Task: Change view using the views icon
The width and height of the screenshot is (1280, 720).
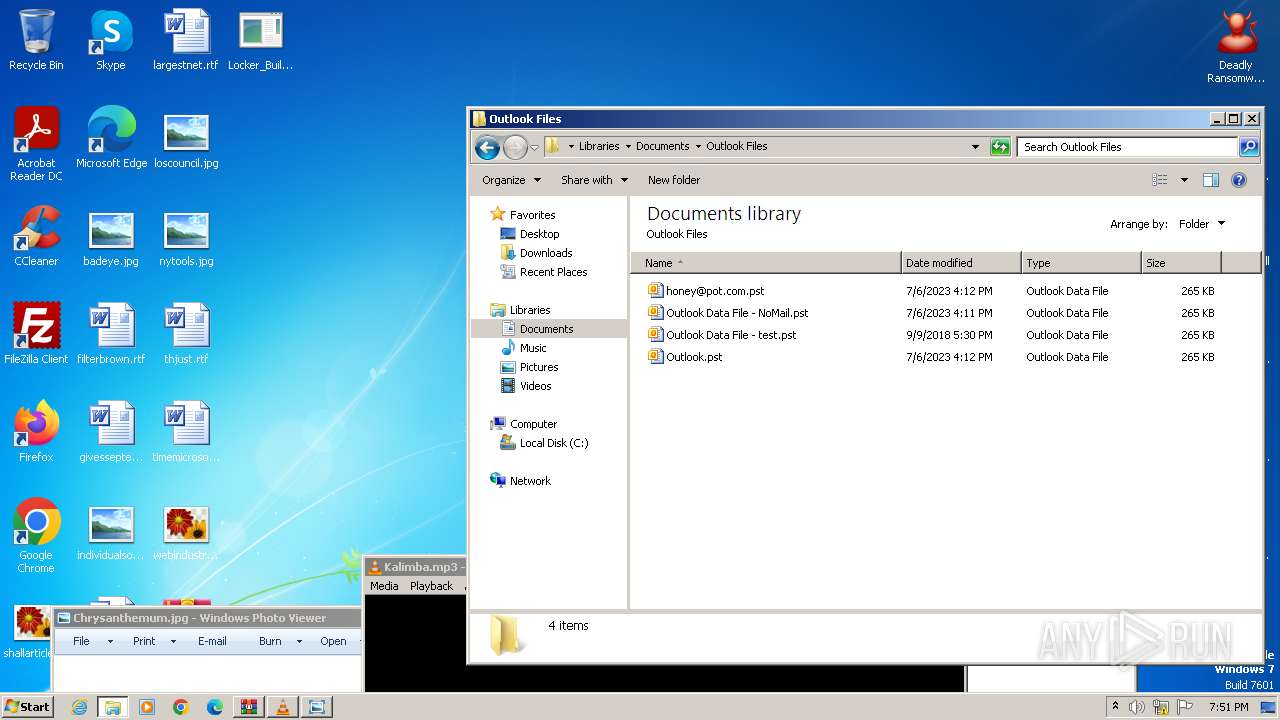Action: tap(1160, 180)
